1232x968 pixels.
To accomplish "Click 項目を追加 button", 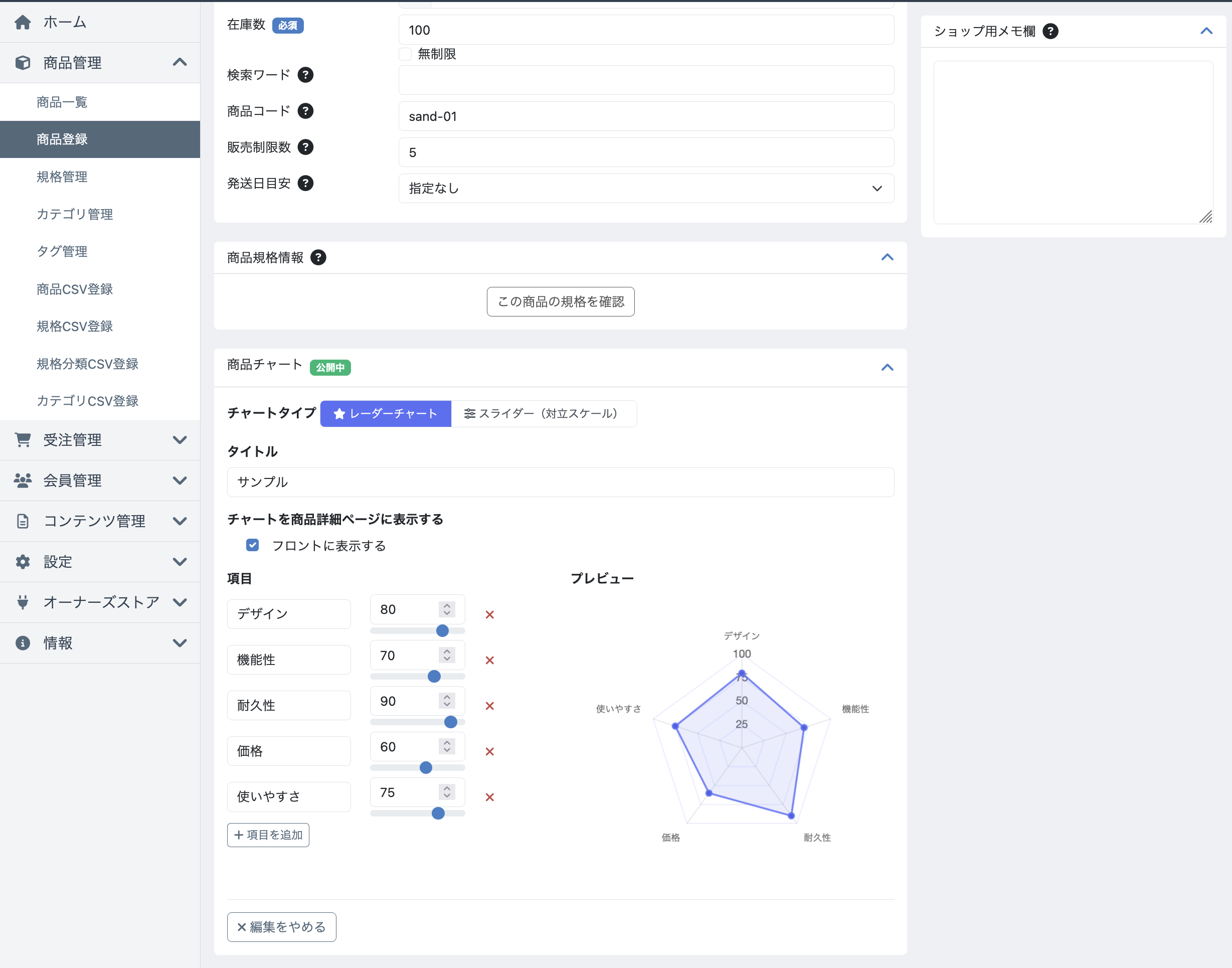I will tap(268, 835).
